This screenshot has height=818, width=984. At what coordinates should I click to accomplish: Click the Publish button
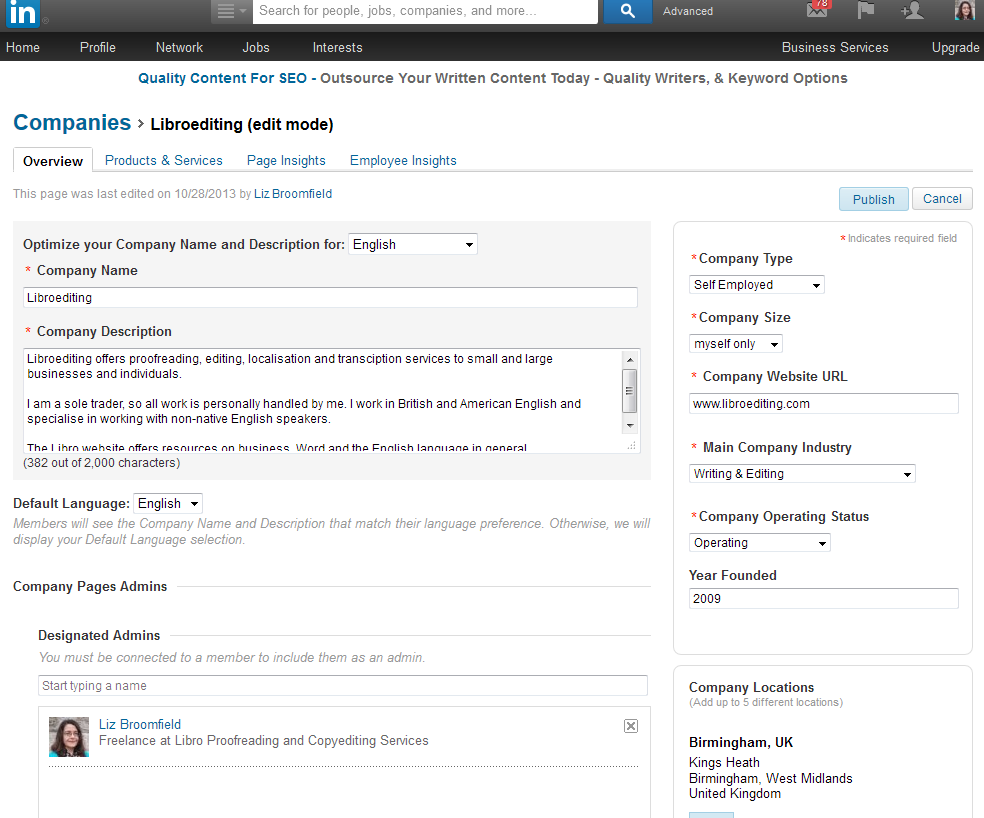(x=873, y=199)
